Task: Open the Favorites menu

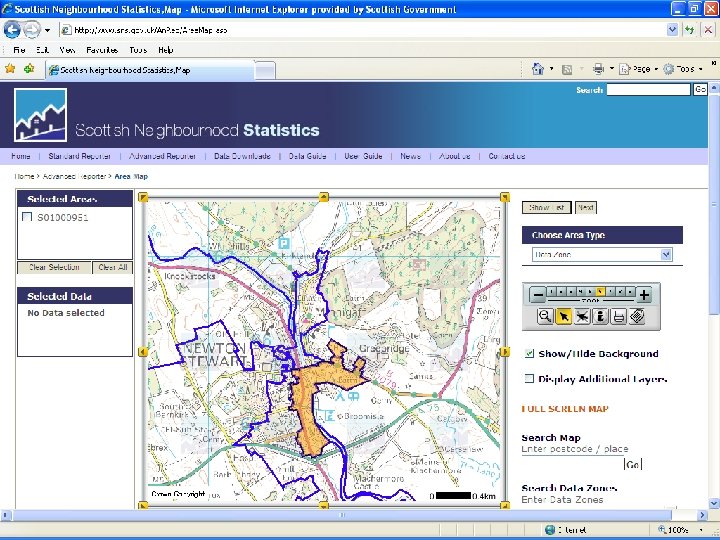Action: click(x=102, y=50)
